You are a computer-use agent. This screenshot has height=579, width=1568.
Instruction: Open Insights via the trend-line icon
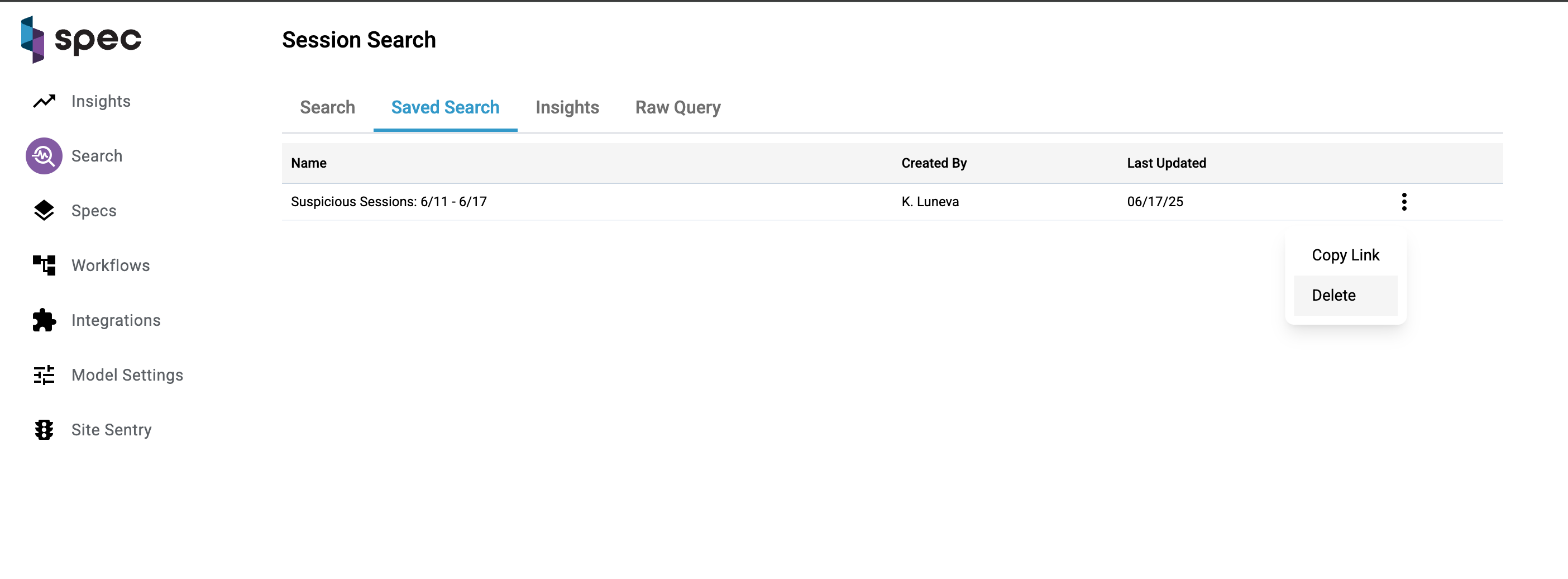tap(44, 101)
